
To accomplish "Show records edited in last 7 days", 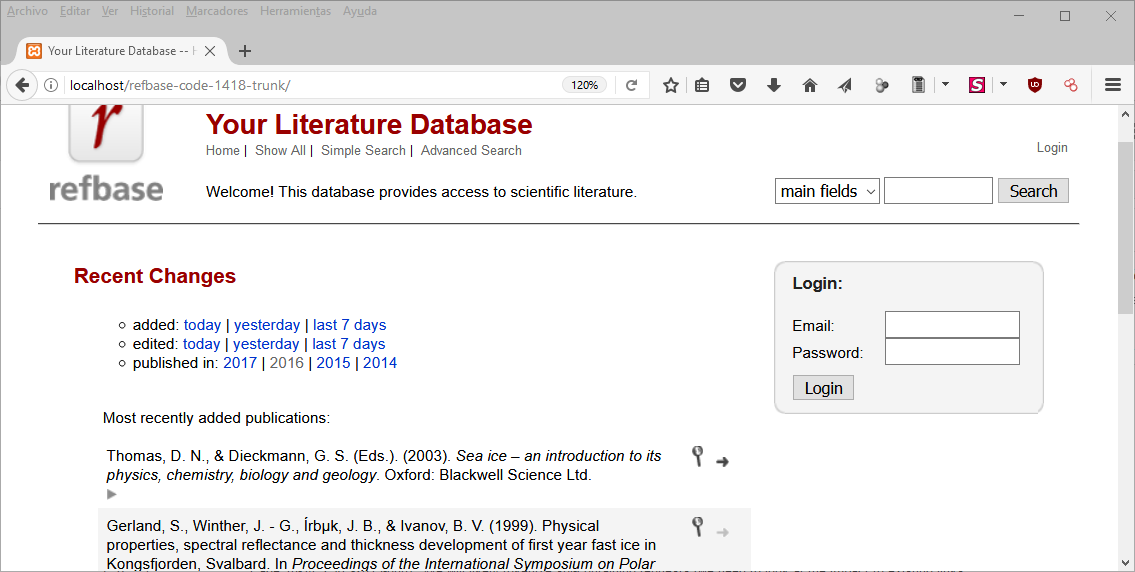I will (x=348, y=343).
